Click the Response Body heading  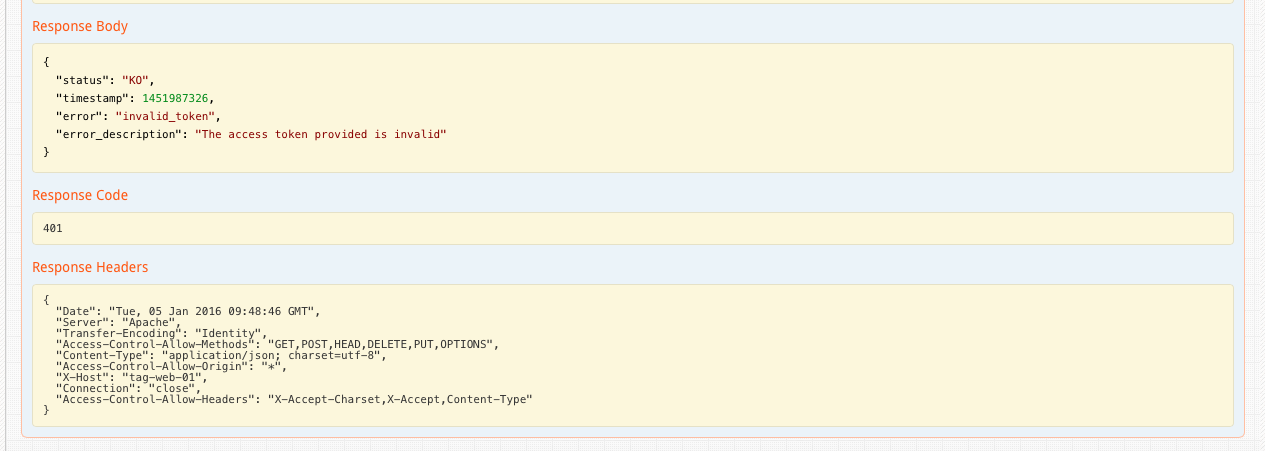pyautogui.click(x=80, y=26)
